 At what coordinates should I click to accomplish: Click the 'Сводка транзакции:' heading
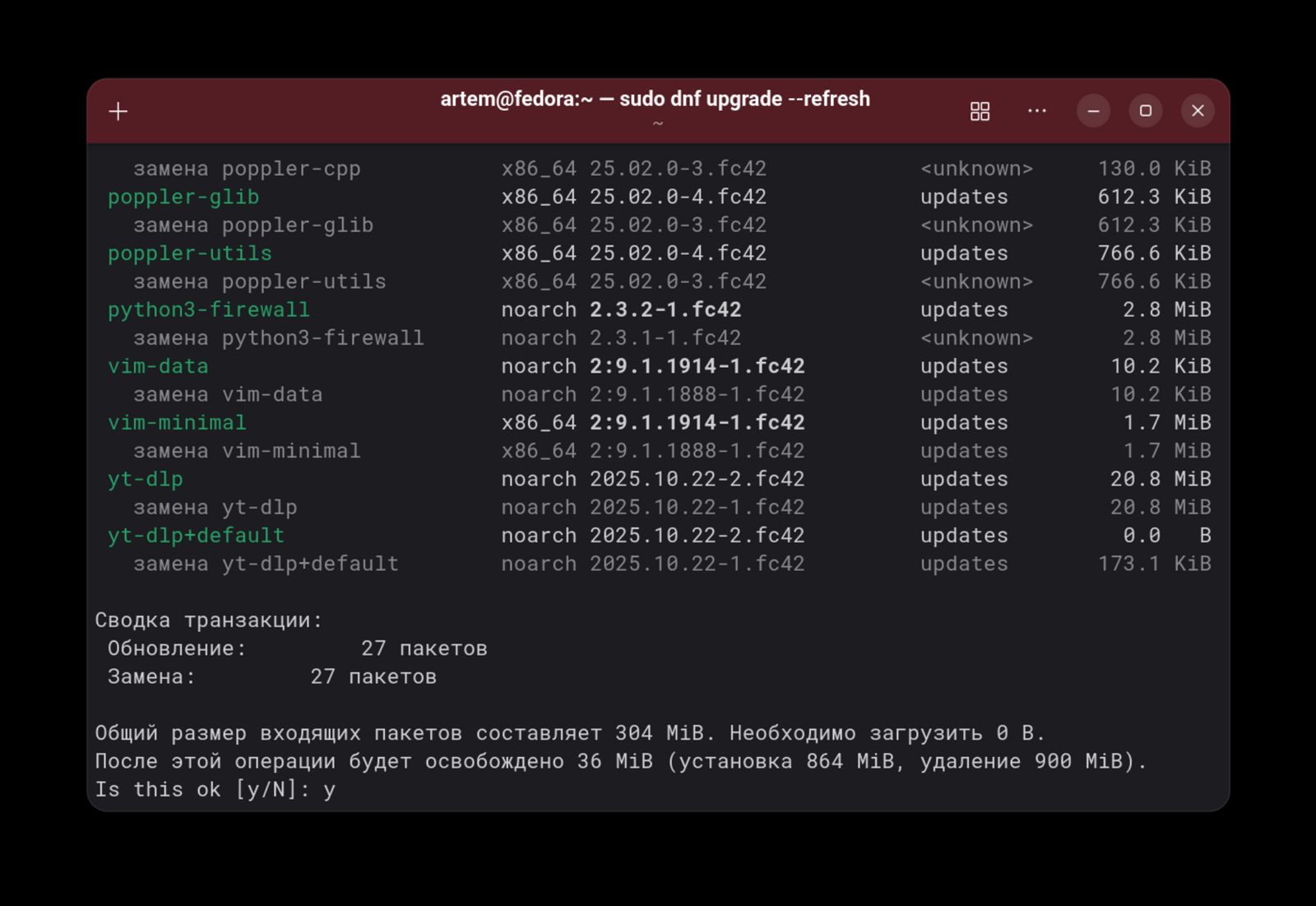(209, 620)
